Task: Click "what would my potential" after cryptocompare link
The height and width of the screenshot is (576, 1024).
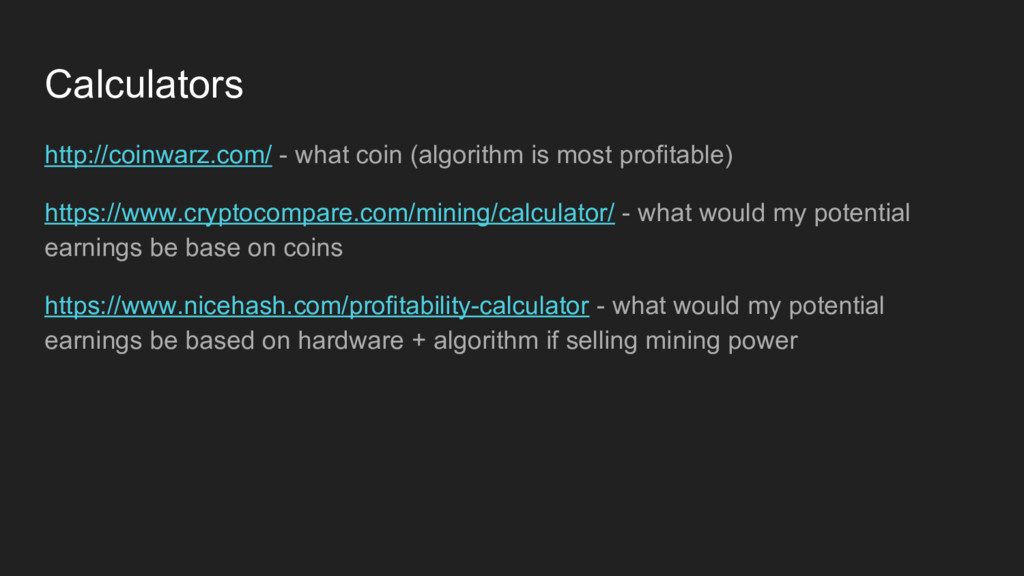Action: [x=773, y=214]
